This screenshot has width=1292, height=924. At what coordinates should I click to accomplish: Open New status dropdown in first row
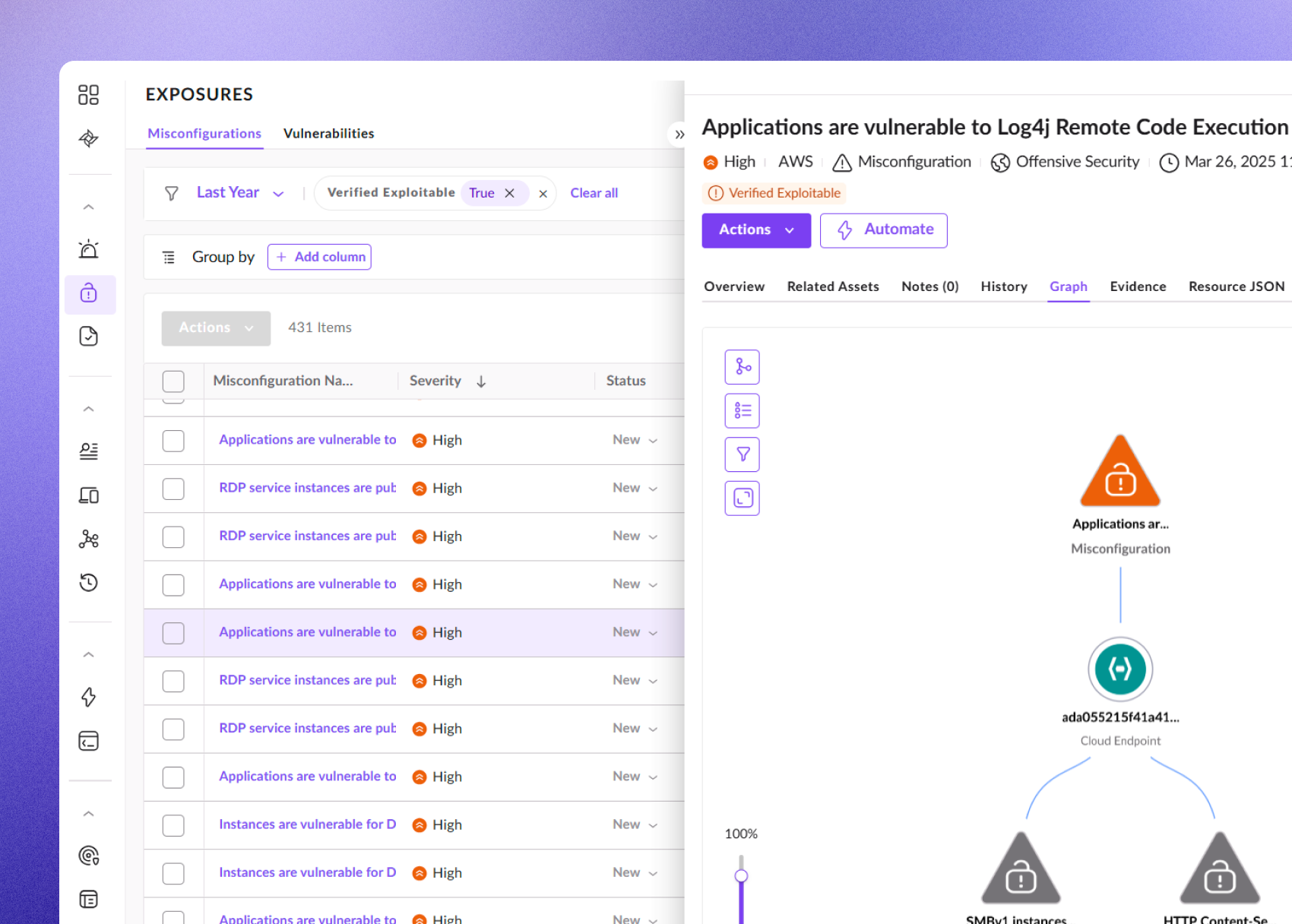(635, 441)
